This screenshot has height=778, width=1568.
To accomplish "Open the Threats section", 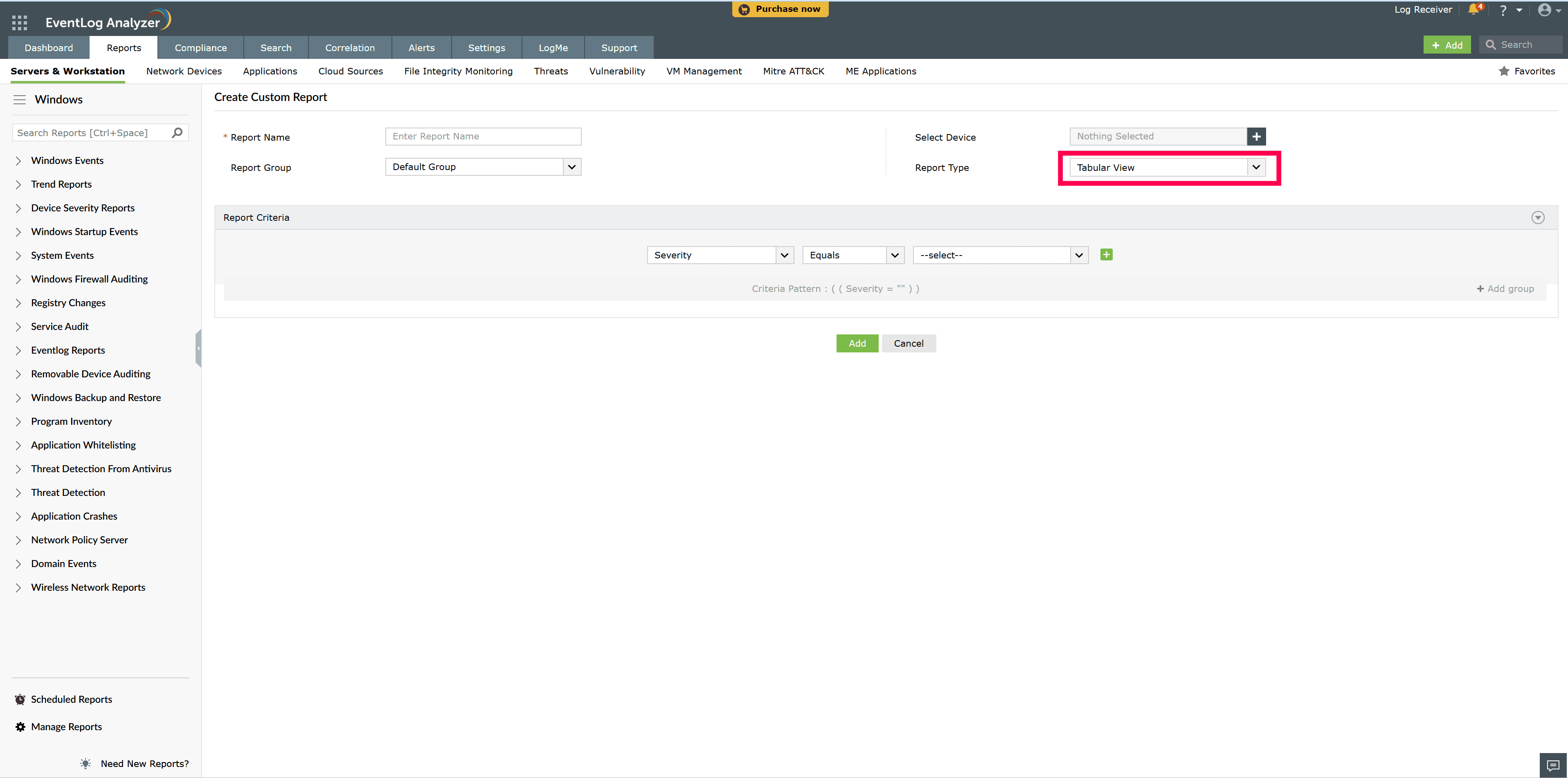I will 550,71.
